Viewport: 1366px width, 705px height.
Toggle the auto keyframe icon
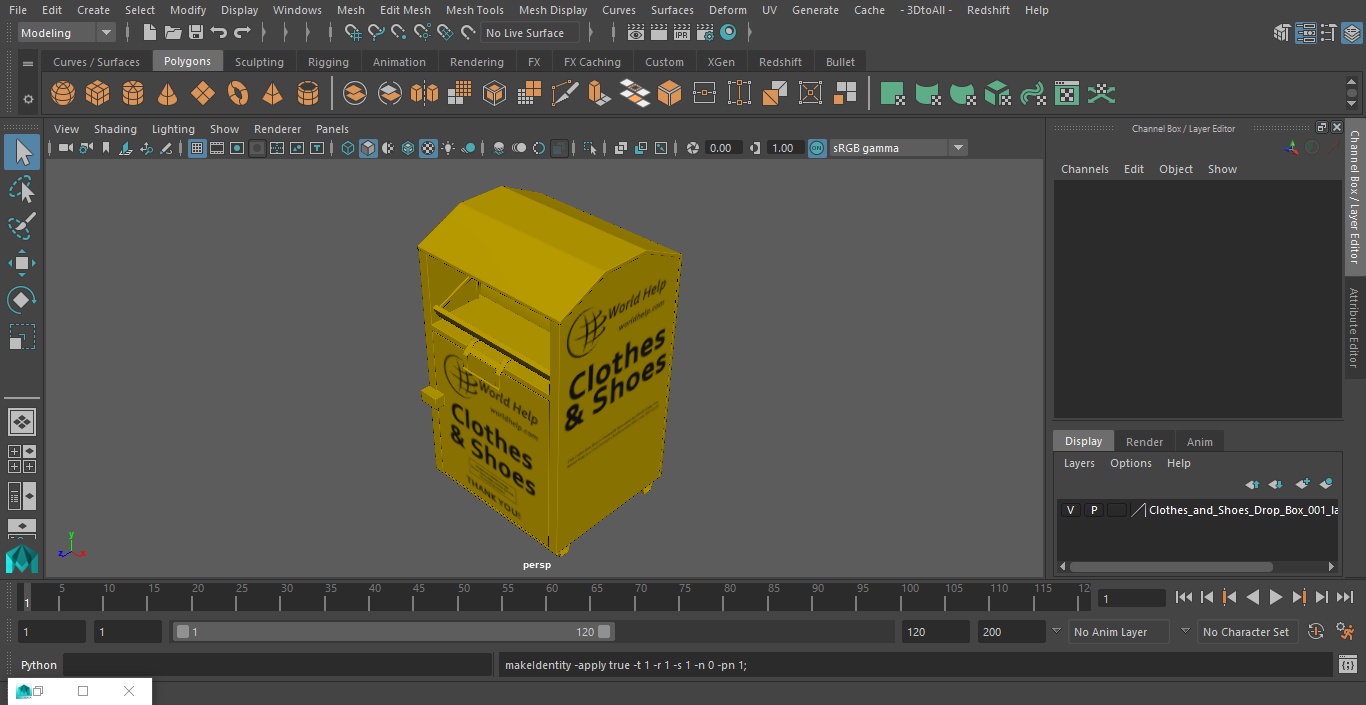click(1316, 632)
